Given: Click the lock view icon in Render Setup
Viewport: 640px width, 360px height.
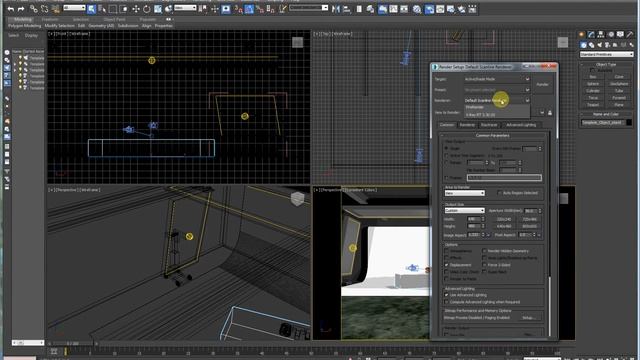Looking at the screenshot, I should 550,112.
